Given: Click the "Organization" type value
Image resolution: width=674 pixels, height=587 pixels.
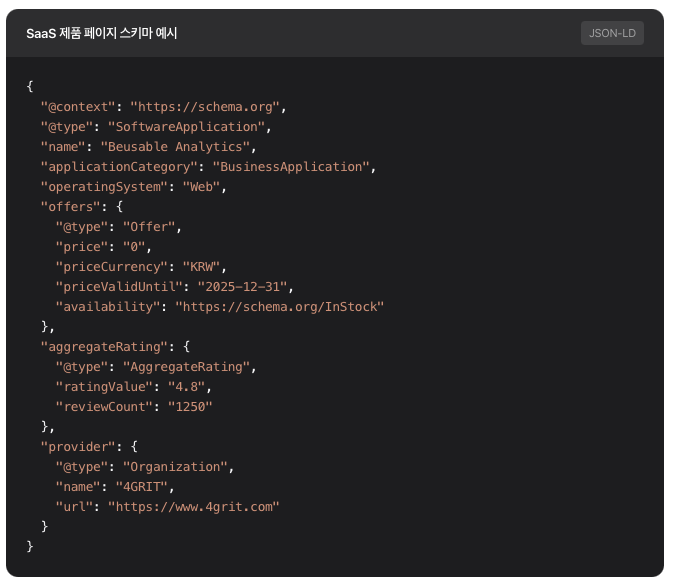Looking at the screenshot, I should 177,466.
